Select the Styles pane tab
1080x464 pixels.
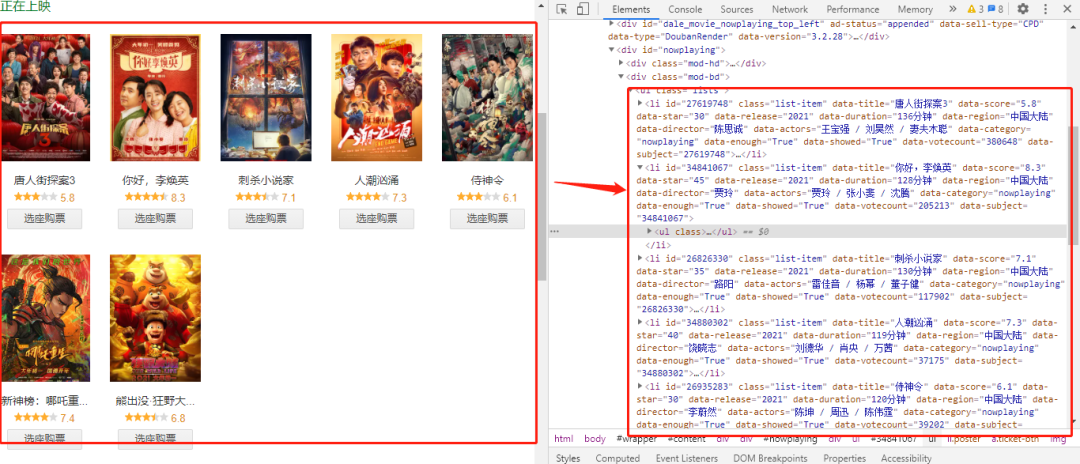568,458
